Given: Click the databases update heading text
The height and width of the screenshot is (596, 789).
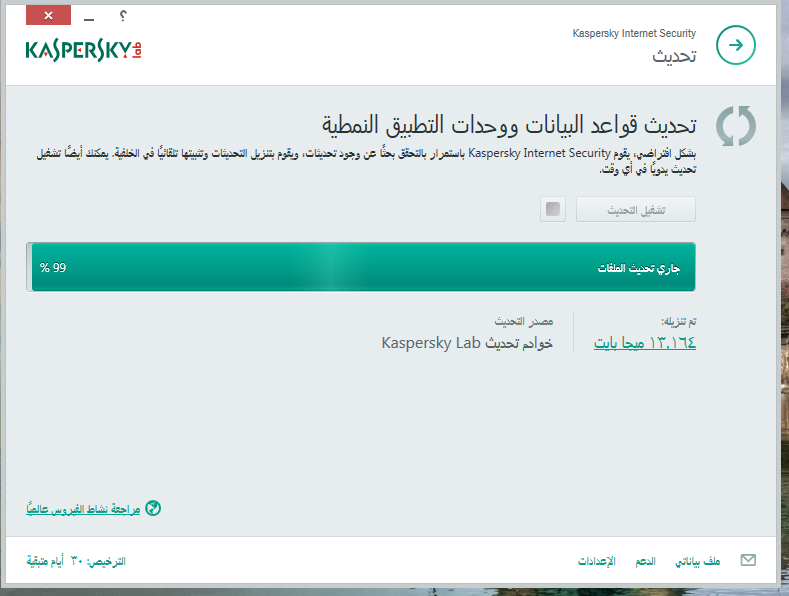Looking at the screenshot, I should (x=509, y=124).
